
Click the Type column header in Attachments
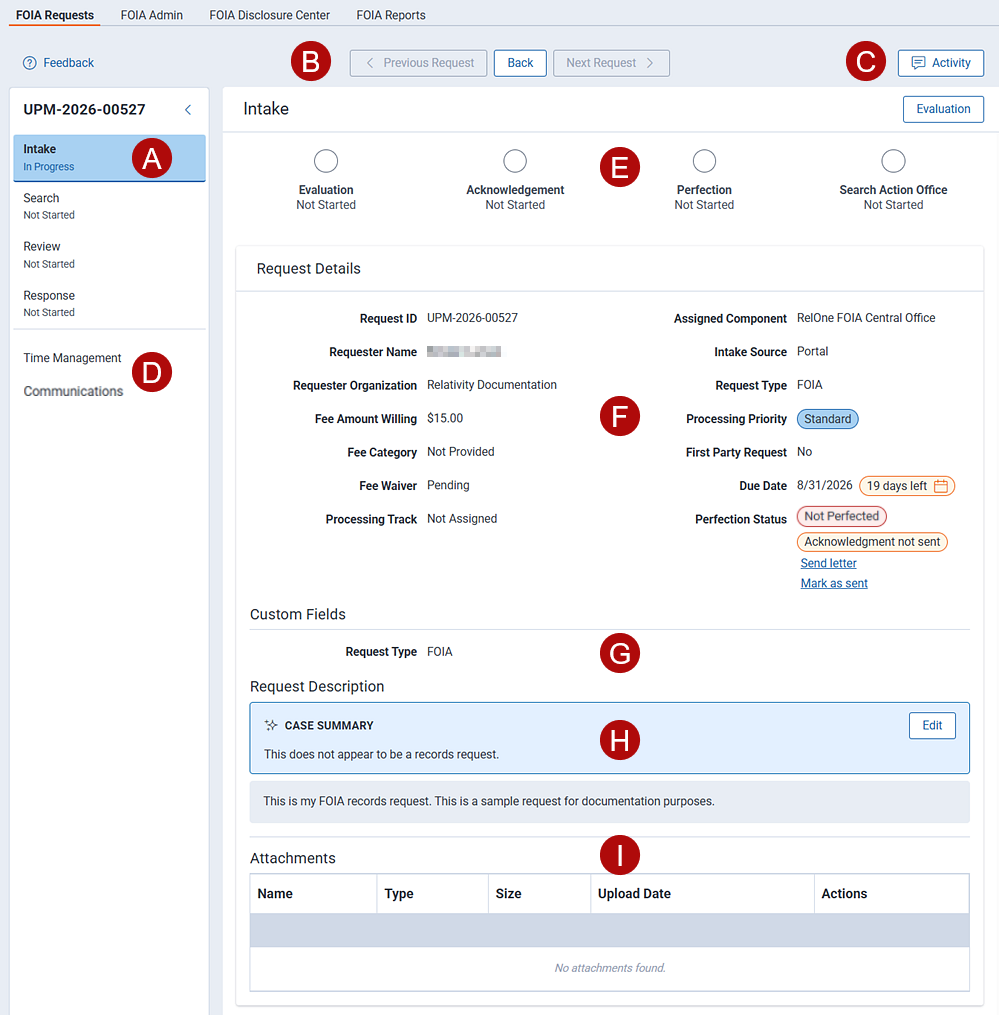(432, 894)
